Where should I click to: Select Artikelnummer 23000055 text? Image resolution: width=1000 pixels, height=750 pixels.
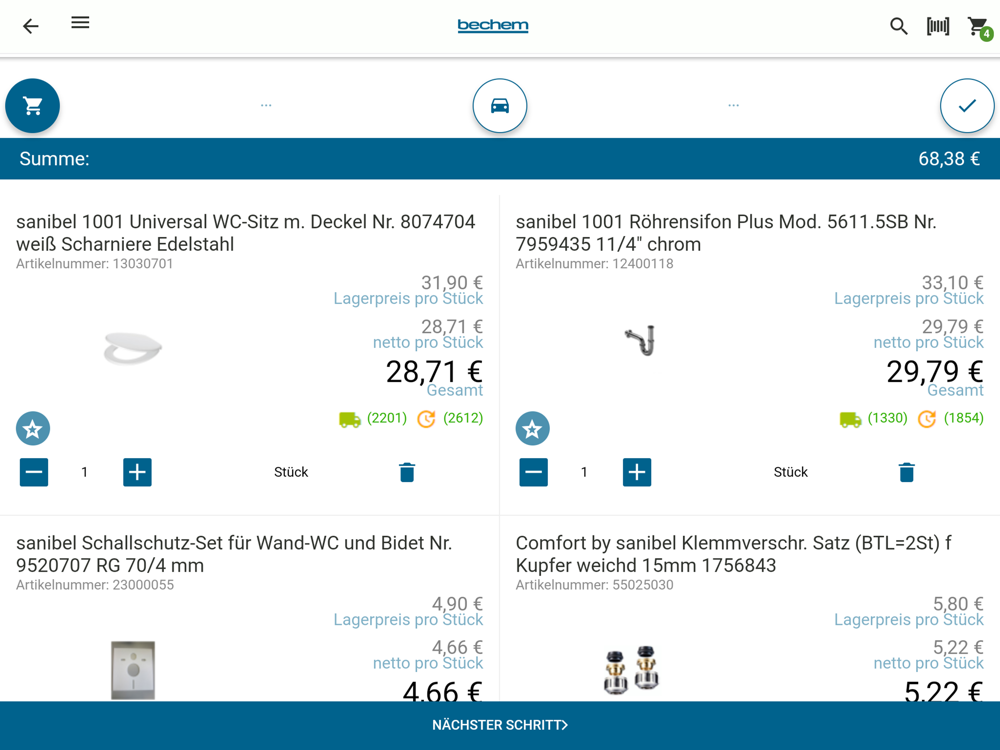94,585
